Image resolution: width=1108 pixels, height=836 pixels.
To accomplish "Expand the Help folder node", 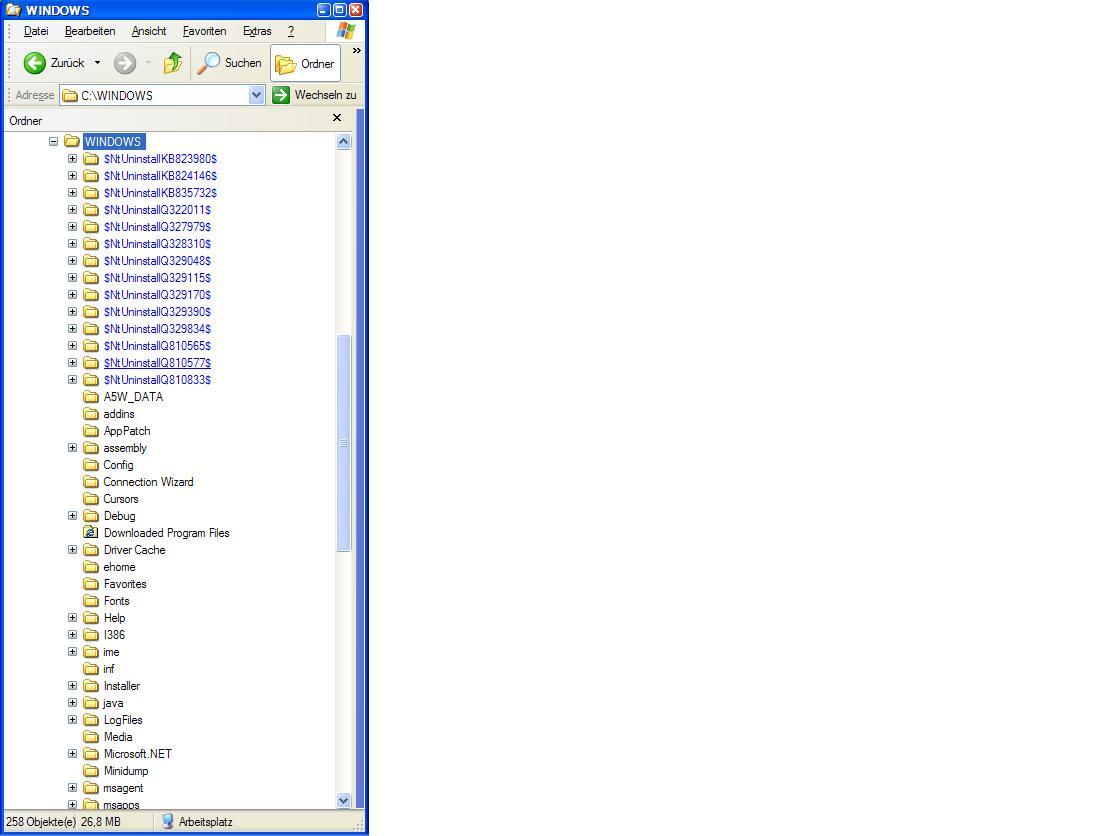I will 72,617.
